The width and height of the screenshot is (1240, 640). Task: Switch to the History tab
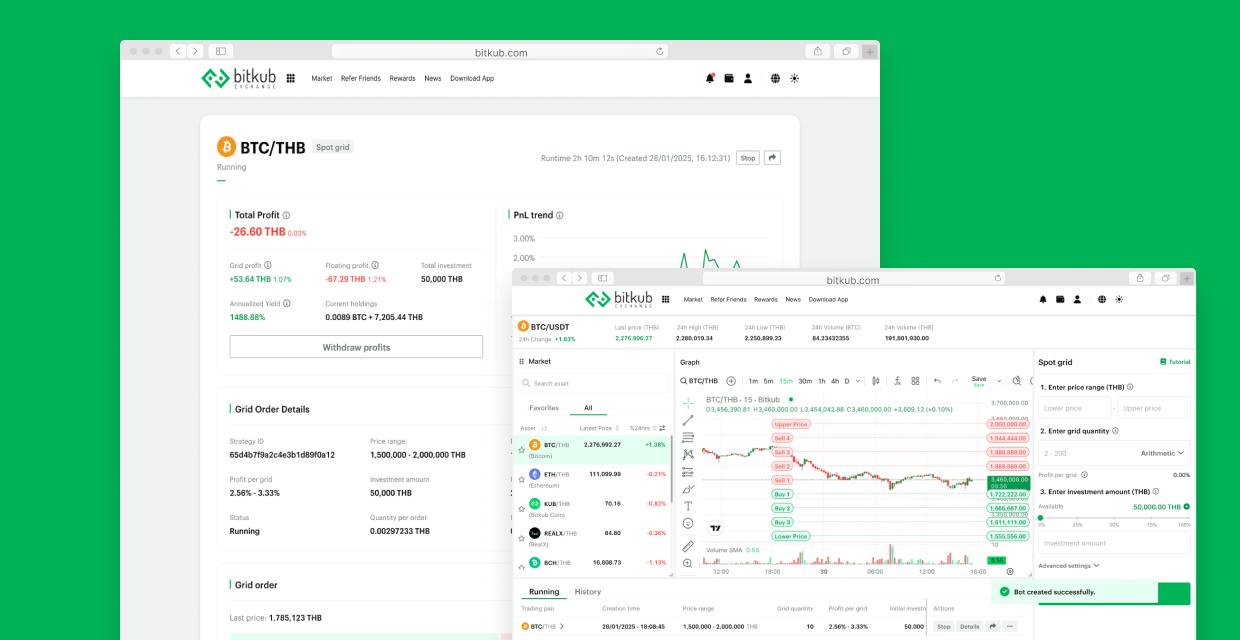588,592
